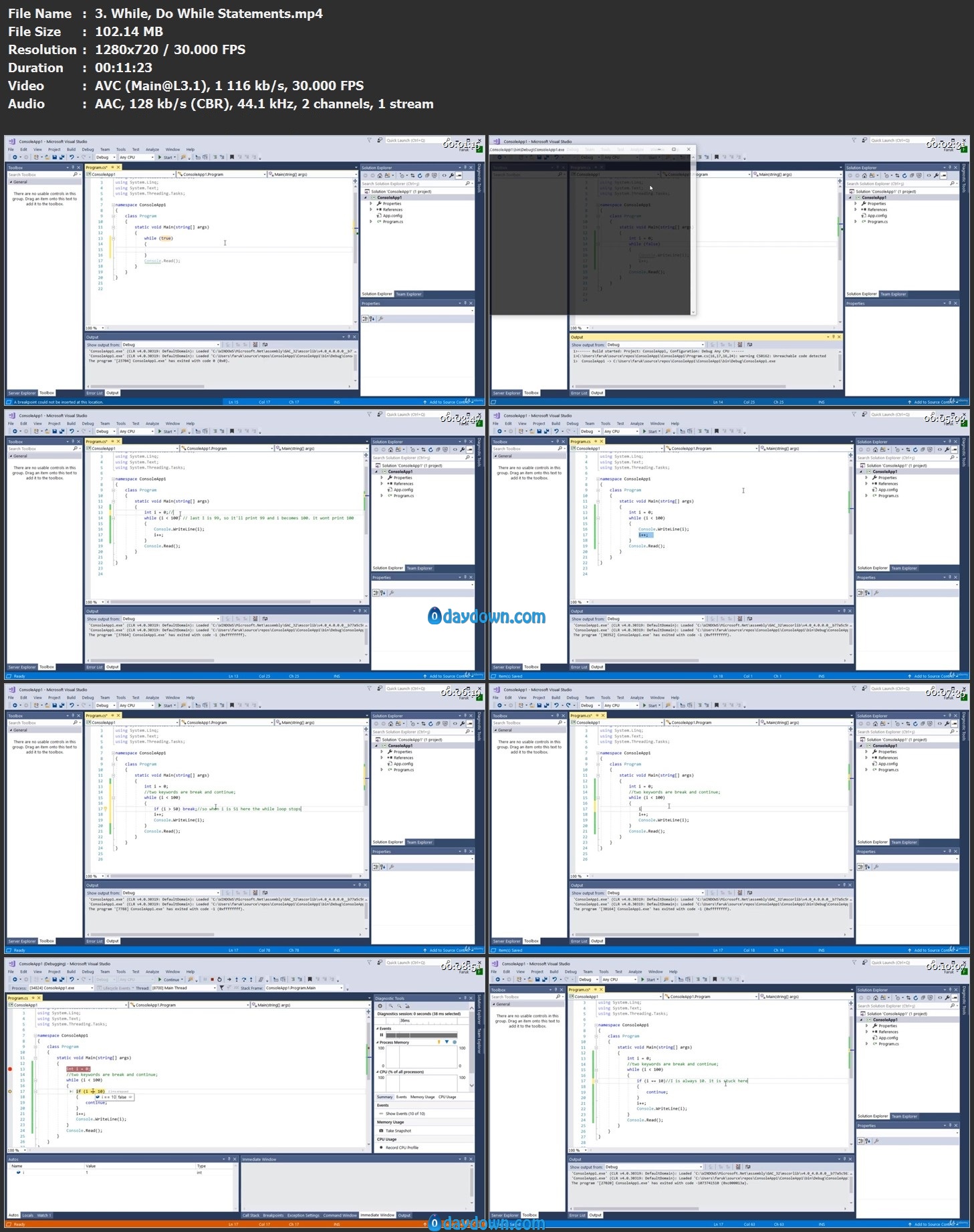Open the Any CPU dropdown in 00:03:47 frame

click(136, 431)
